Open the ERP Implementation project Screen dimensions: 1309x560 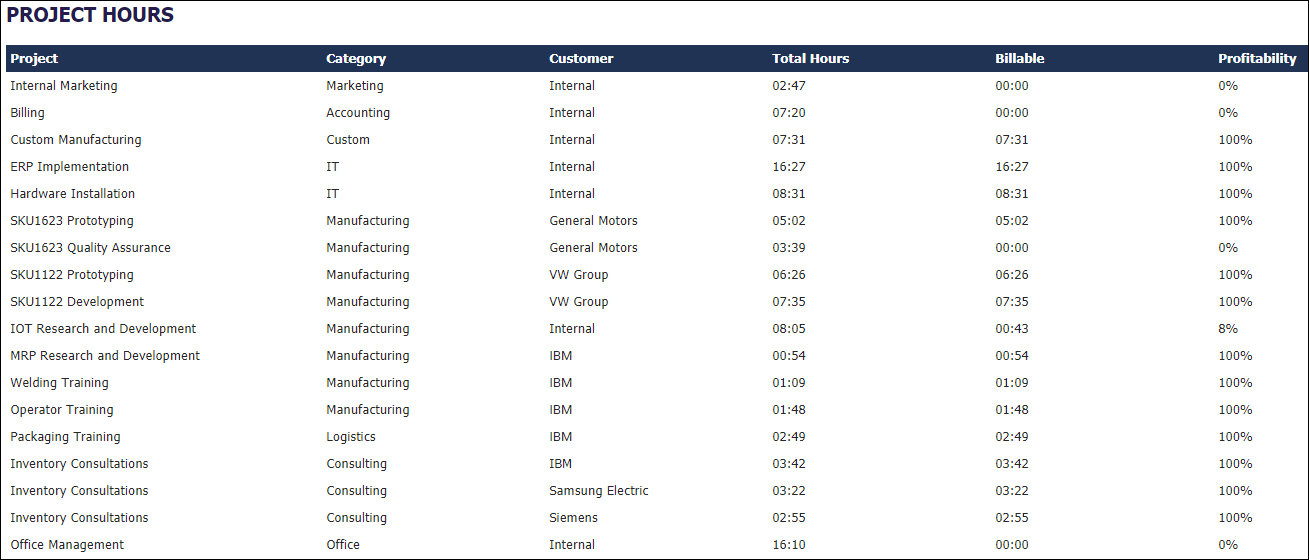[70, 167]
